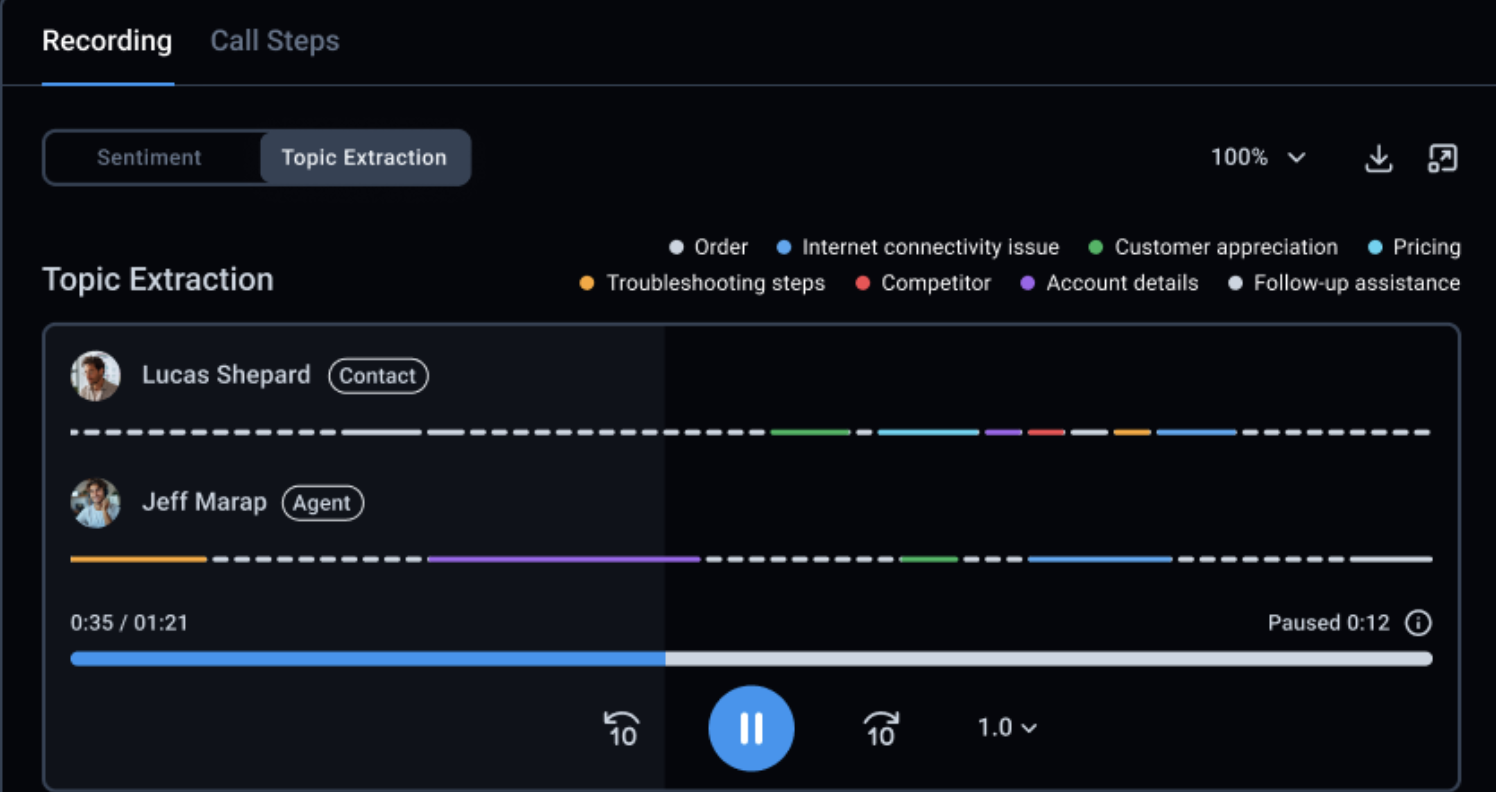Rewind playback 10 seconds
The image size is (1496, 792).
(621, 729)
